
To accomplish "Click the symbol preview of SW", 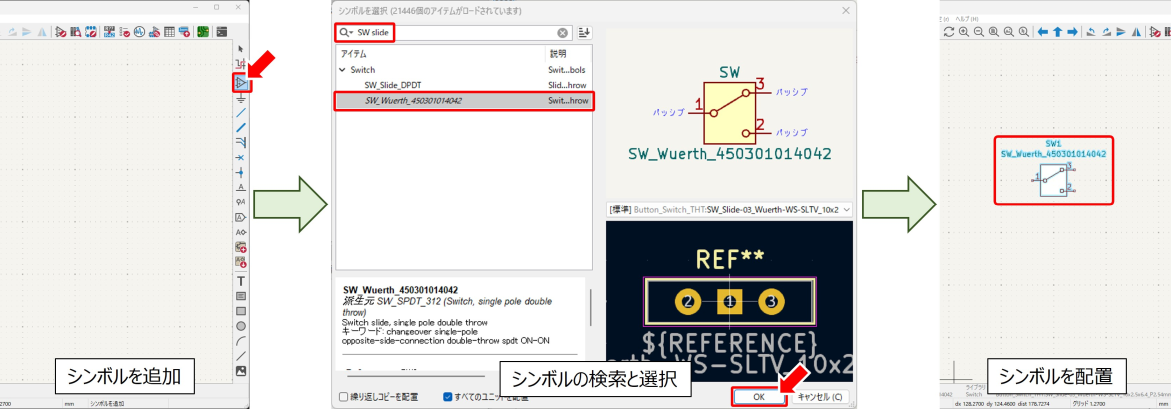I will (x=729, y=112).
